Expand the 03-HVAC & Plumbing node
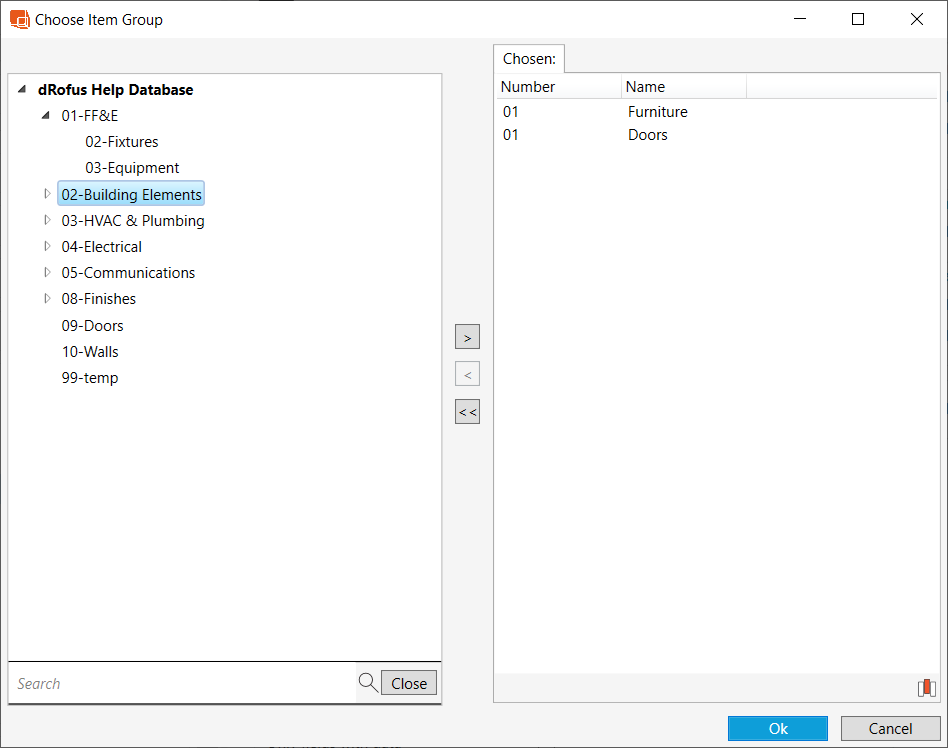Screen dimensions: 948x748 coord(46,220)
